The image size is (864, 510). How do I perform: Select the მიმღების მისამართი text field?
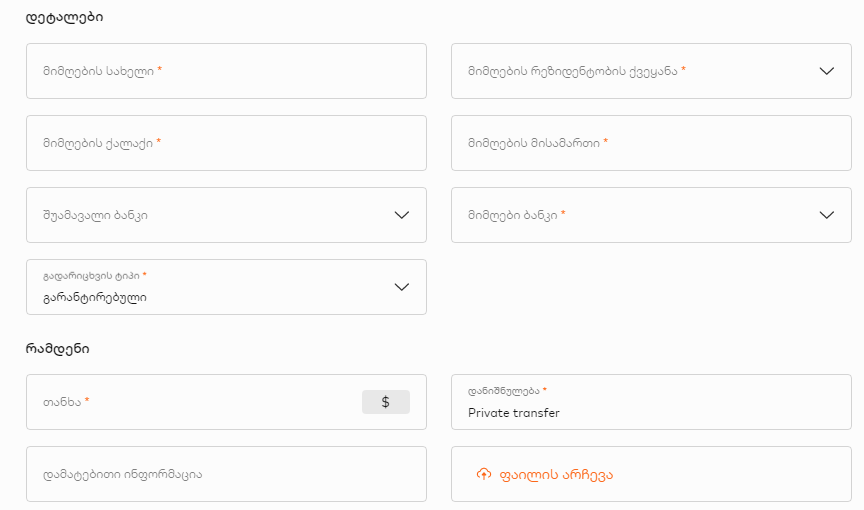[x=651, y=143]
